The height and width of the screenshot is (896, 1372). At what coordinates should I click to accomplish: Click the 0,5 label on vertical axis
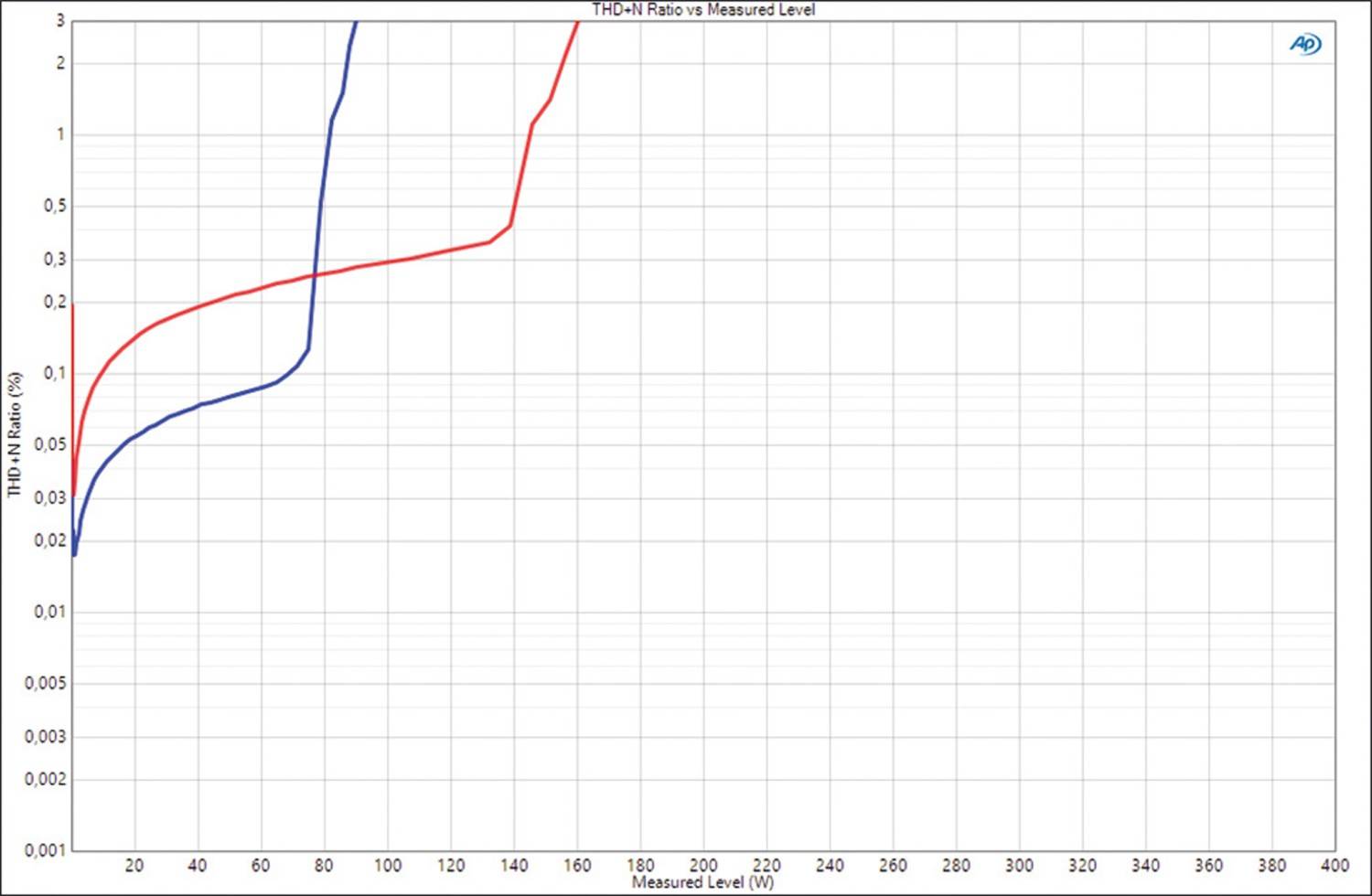pyautogui.click(x=54, y=206)
